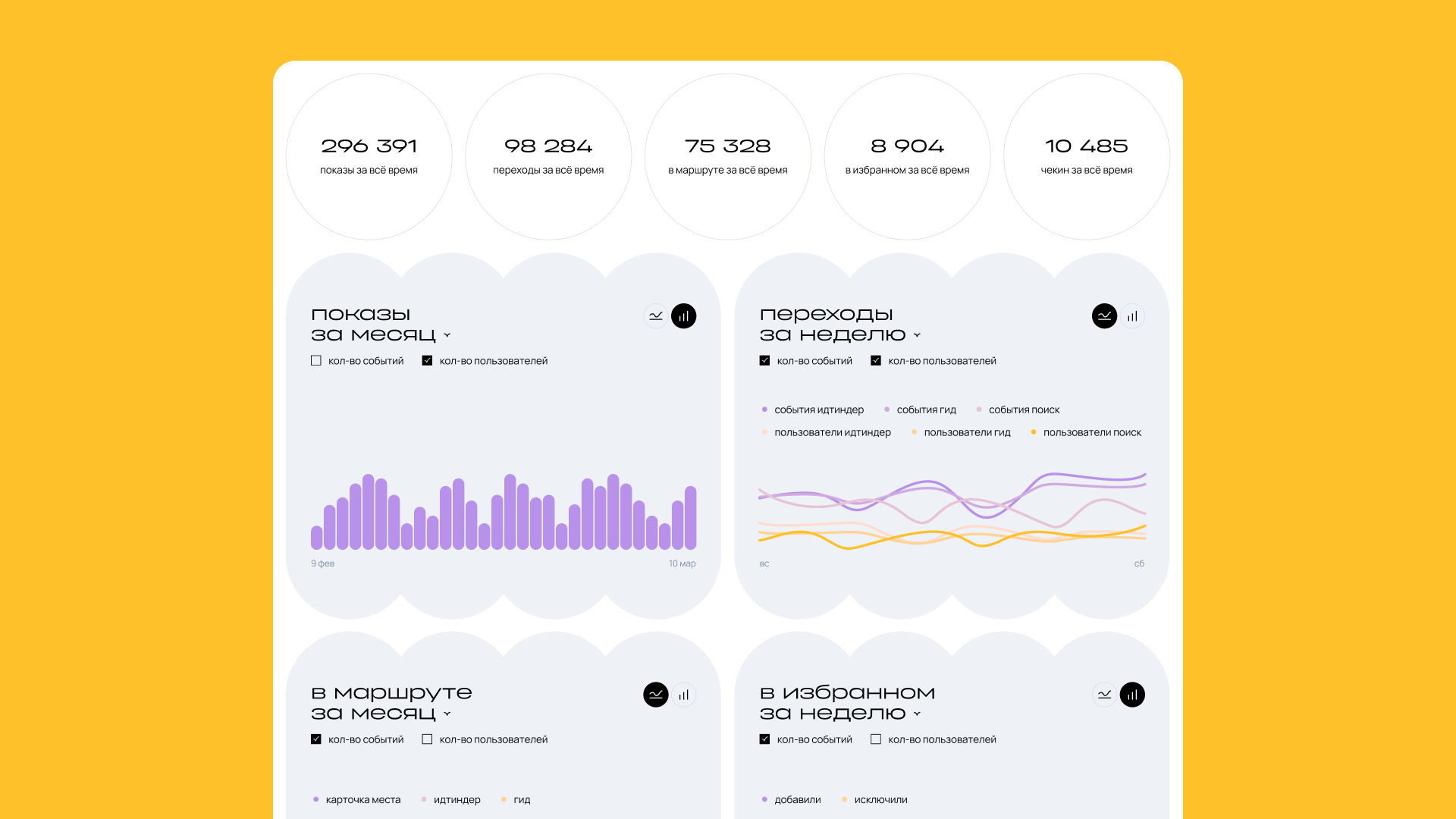The width and height of the screenshot is (1456, 819).
Task: Select line chart icon in 'в маршруте' card
Action: (656, 695)
